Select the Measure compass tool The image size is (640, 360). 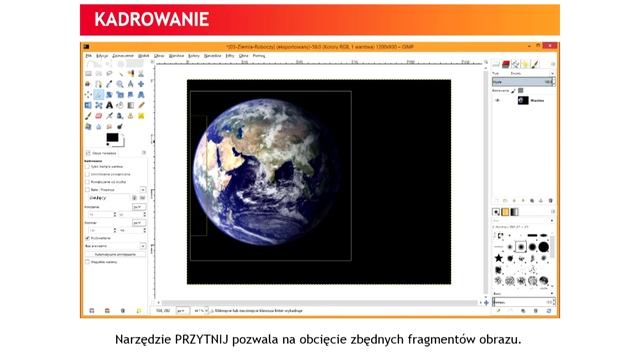tap(131, 84)
